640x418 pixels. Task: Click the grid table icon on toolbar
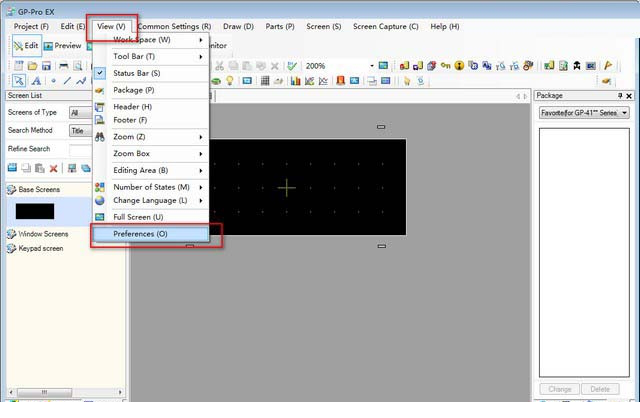pyautogui.click(x=265, y=81)
